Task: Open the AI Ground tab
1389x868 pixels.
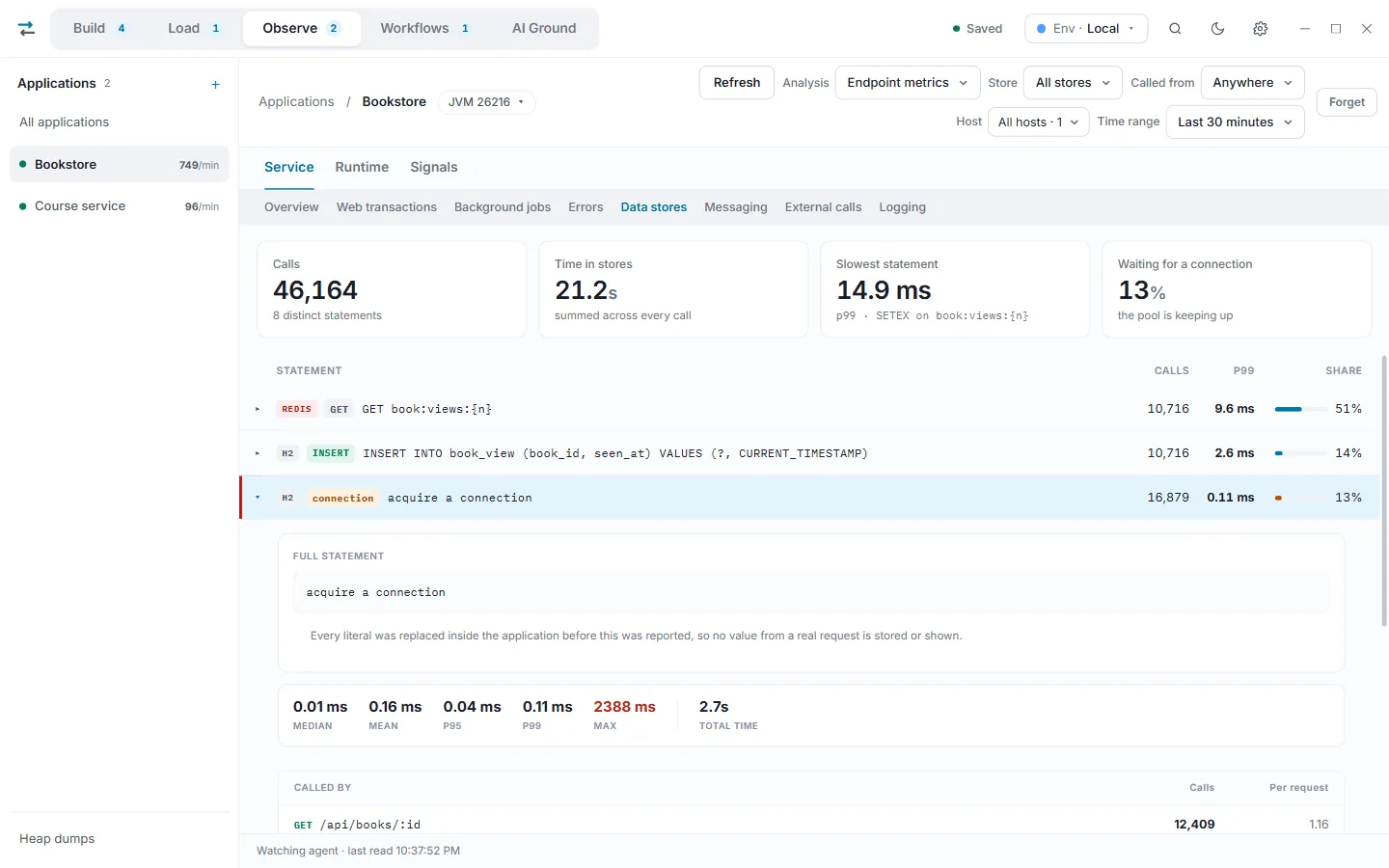Action: 544,28
